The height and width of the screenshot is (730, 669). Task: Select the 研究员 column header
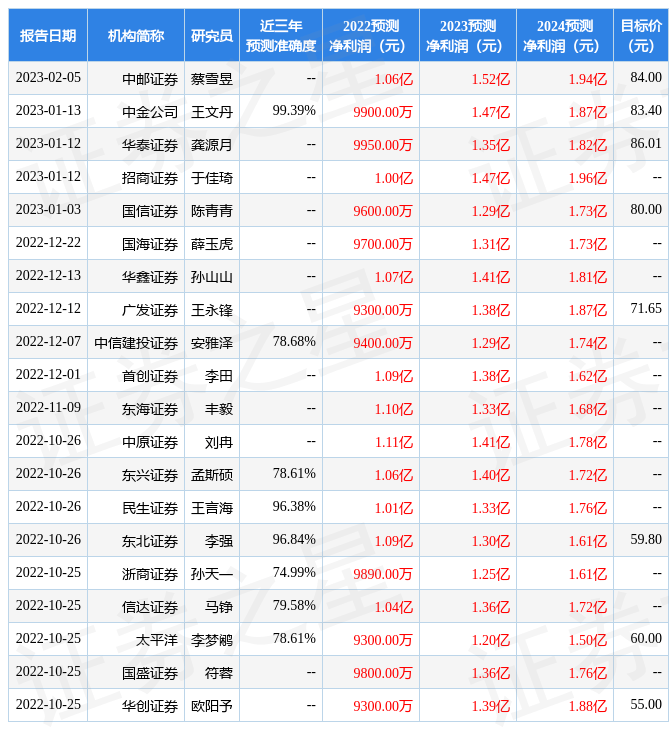pyautogui.click(x=212, y=36)
